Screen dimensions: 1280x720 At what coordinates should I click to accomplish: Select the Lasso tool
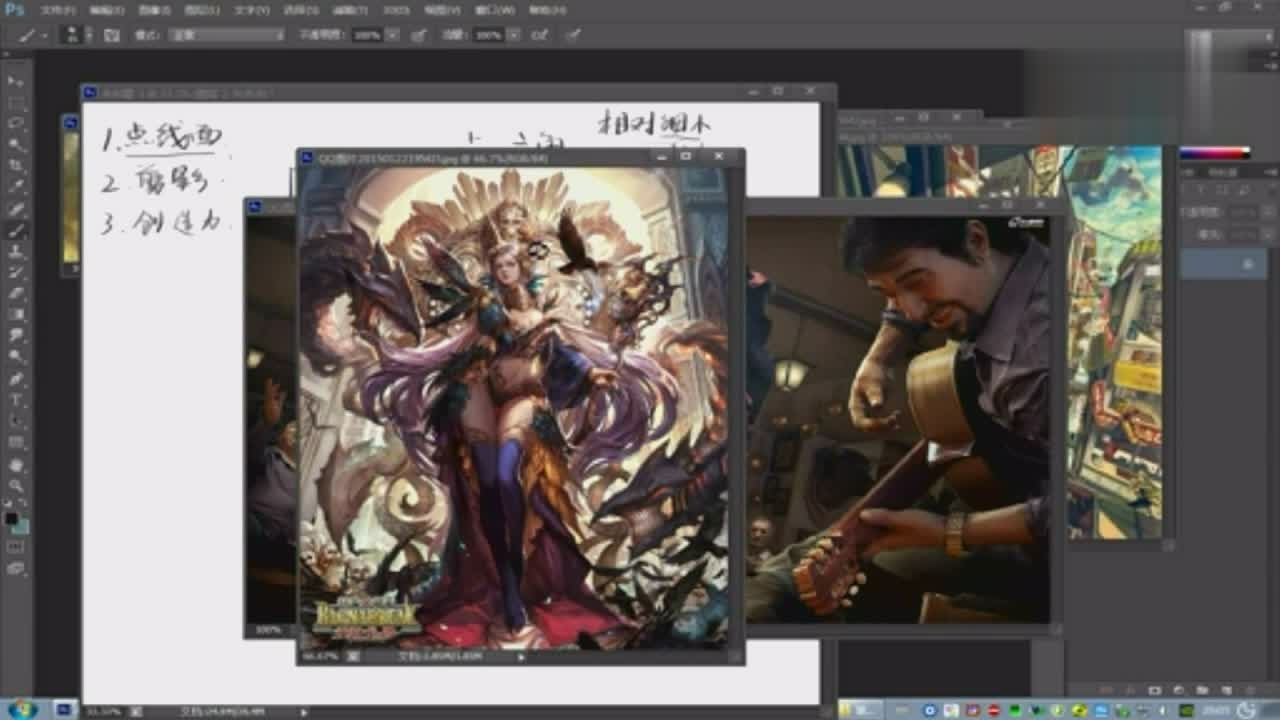pos(16,123)
